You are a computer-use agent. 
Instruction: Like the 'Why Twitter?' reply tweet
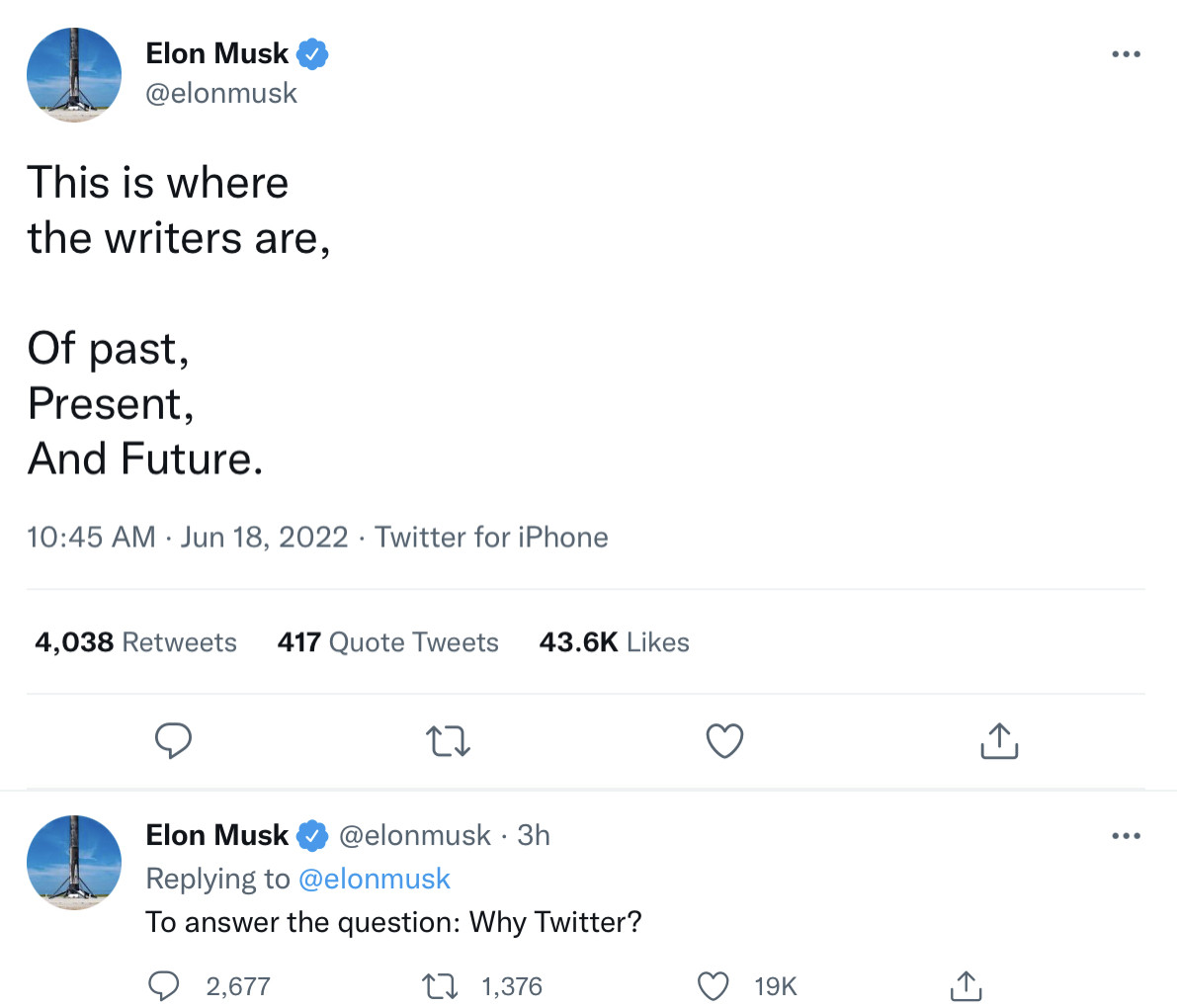click(713, 985)
